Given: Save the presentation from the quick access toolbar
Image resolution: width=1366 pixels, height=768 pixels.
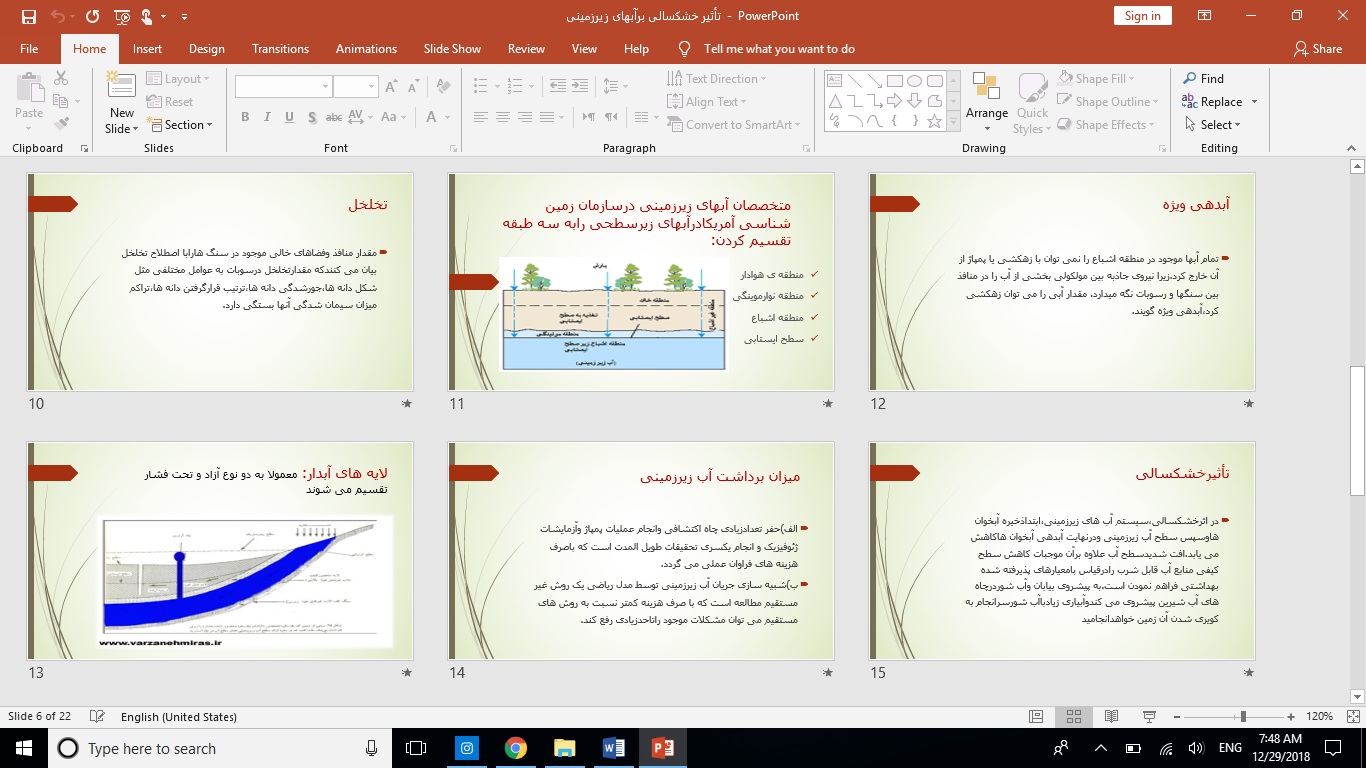Looking at the screenshot, I should point(28,16).
